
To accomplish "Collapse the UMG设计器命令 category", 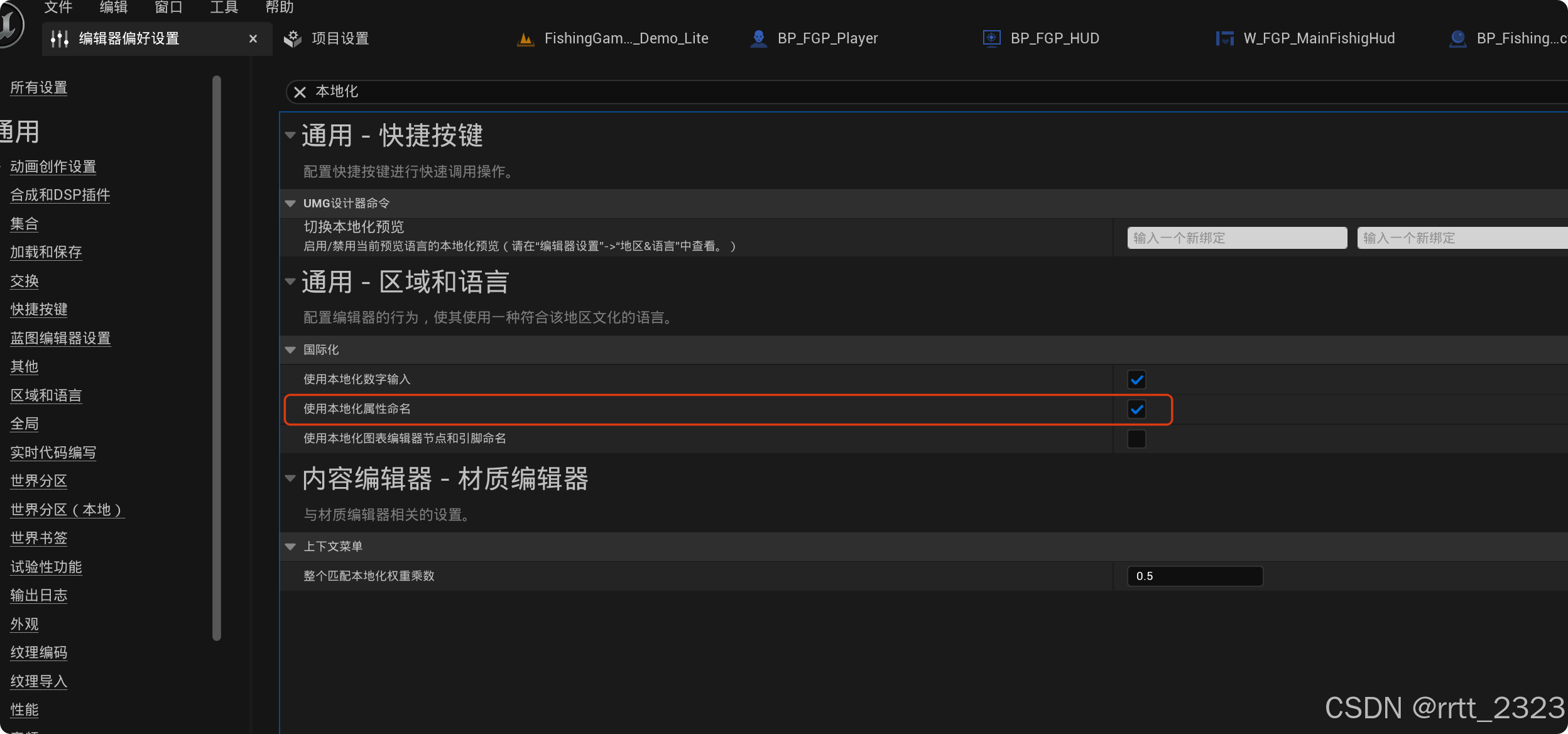I will 290,204.
